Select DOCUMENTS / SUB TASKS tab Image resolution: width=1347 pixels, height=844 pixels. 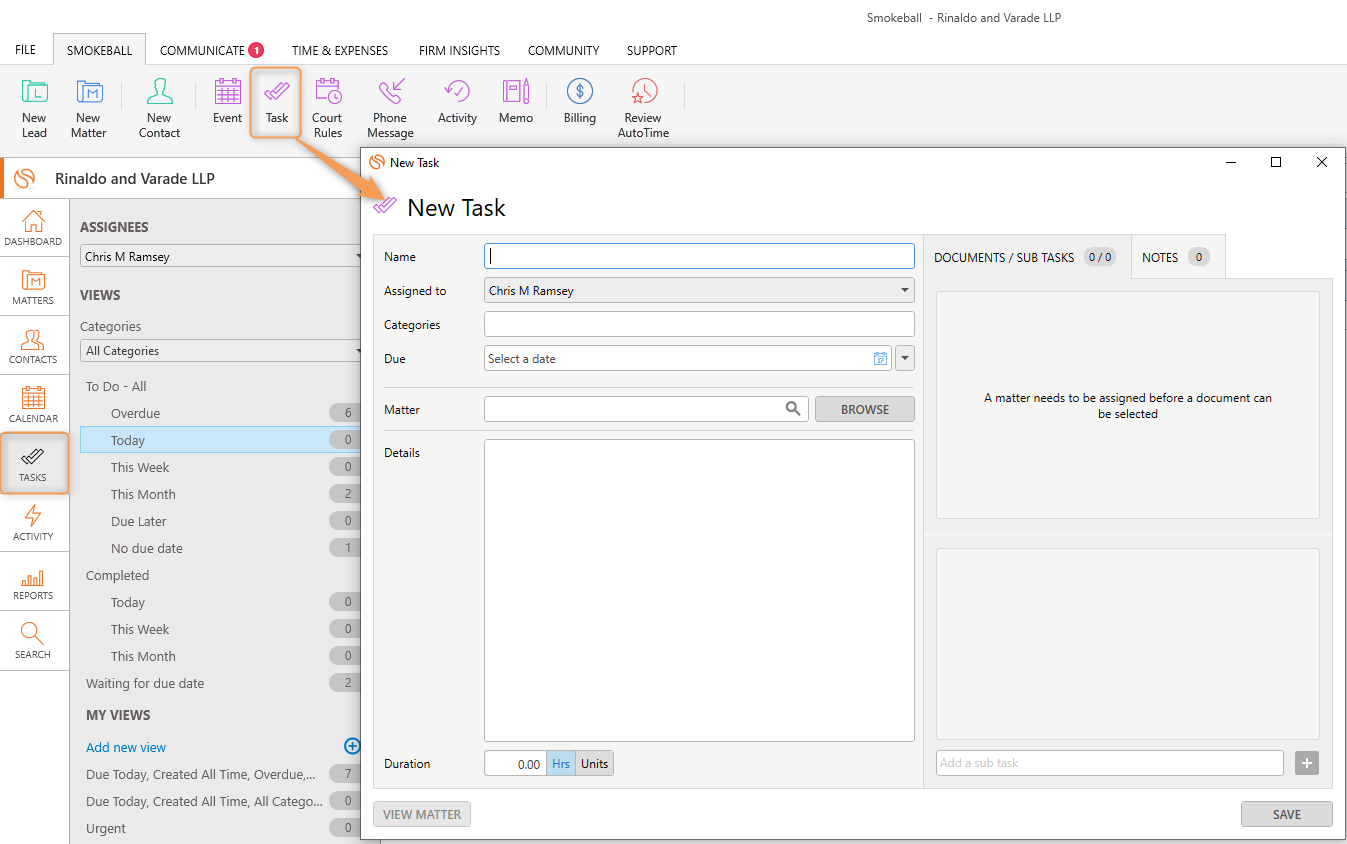tap(1026, 257)
